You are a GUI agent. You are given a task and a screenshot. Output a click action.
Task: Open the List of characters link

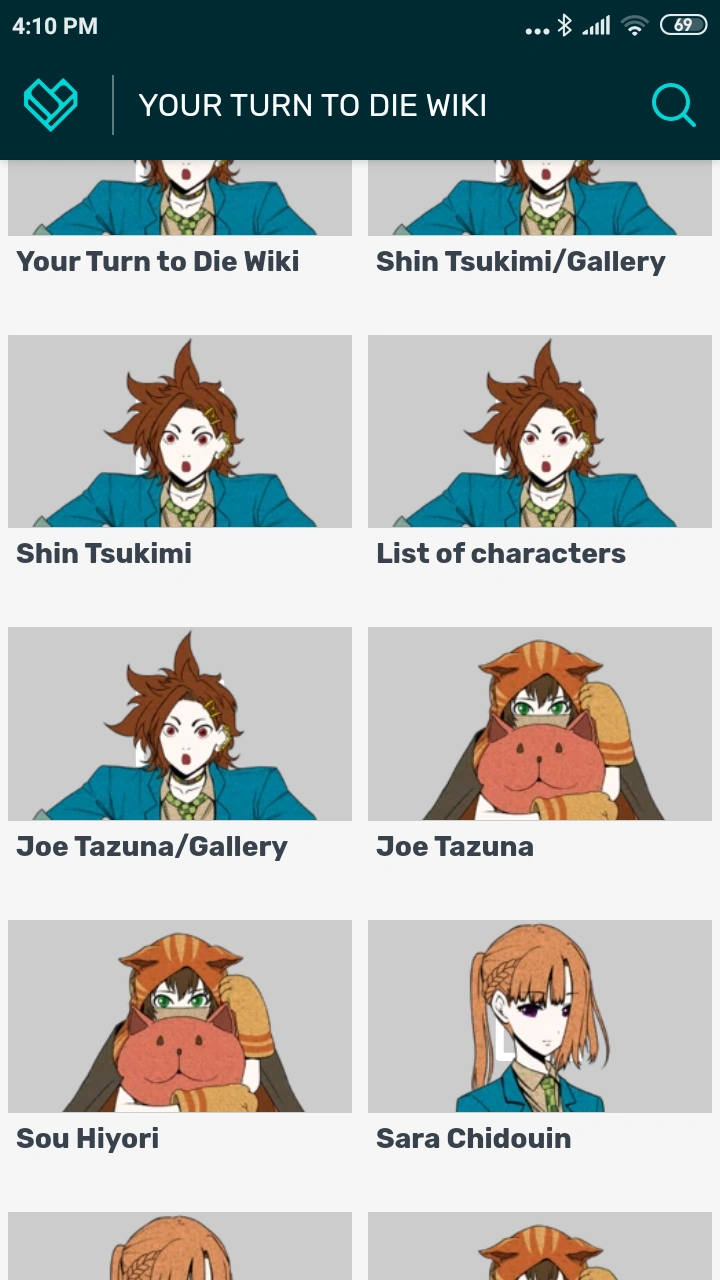point(501,554)
